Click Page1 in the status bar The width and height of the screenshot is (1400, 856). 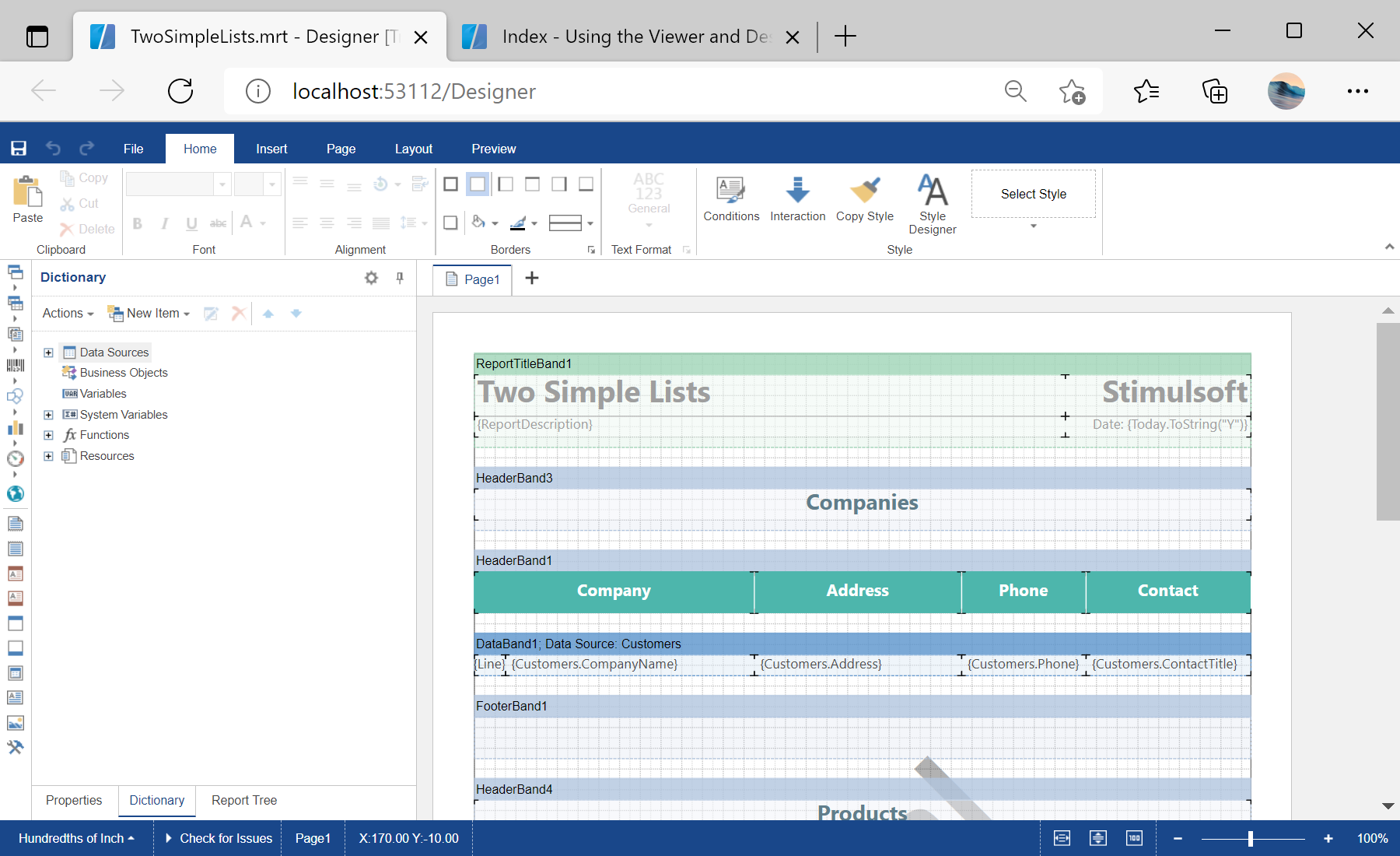point(313,838)
